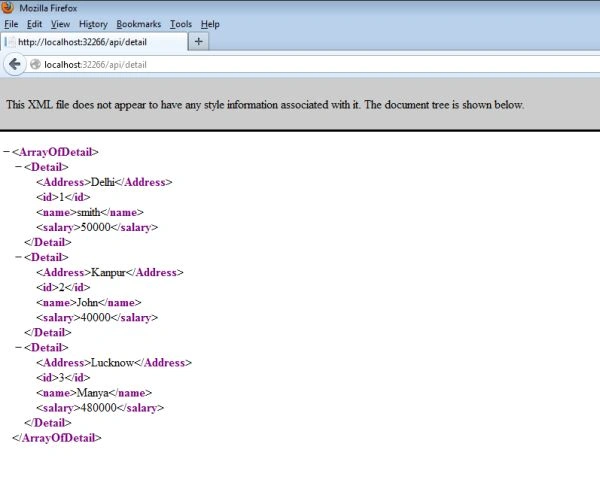Click the name value John

tap(88, 303)
